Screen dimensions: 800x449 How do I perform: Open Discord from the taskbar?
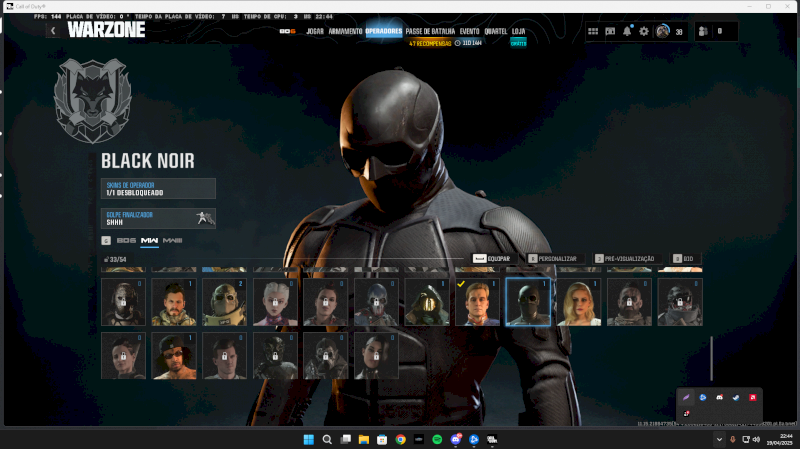click(457, 439)
